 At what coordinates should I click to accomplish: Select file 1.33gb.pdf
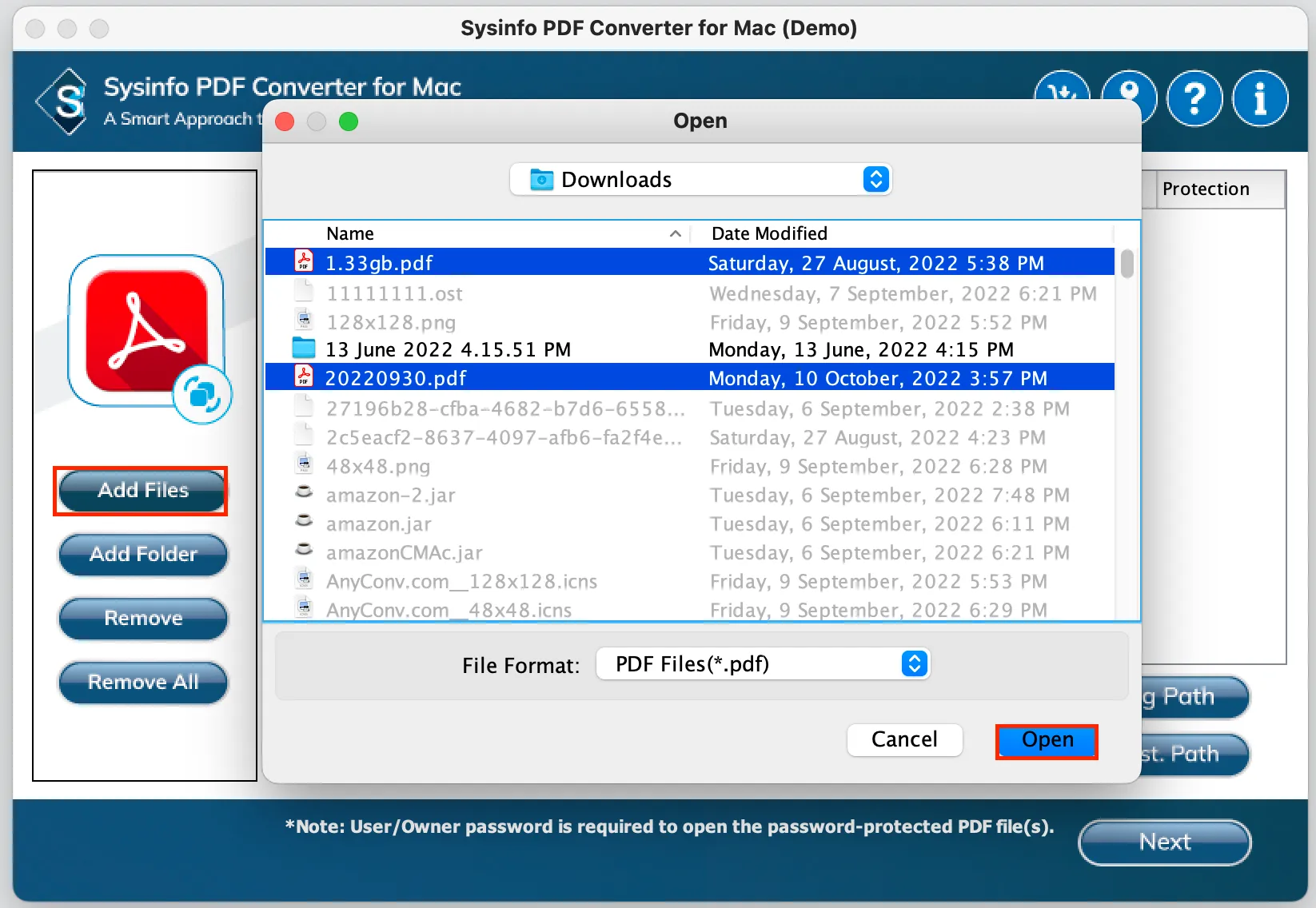(x=379, y=263)
